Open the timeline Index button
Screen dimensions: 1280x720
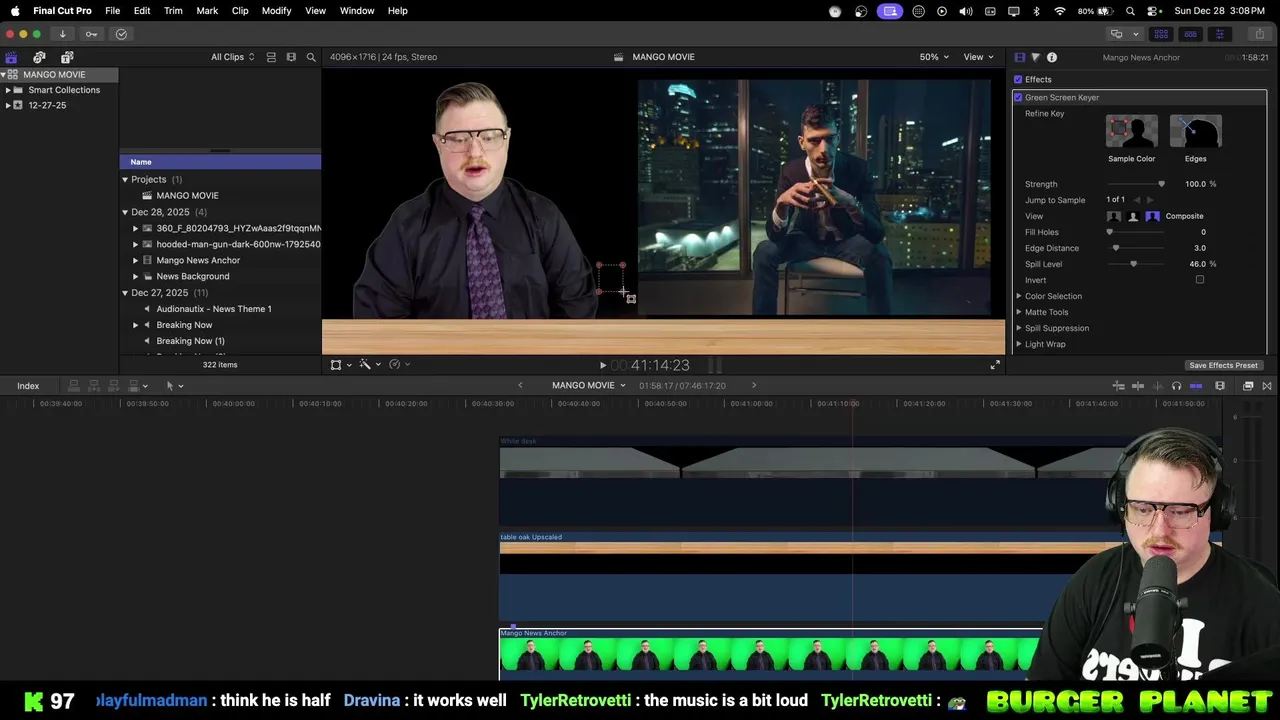[28, 386]
